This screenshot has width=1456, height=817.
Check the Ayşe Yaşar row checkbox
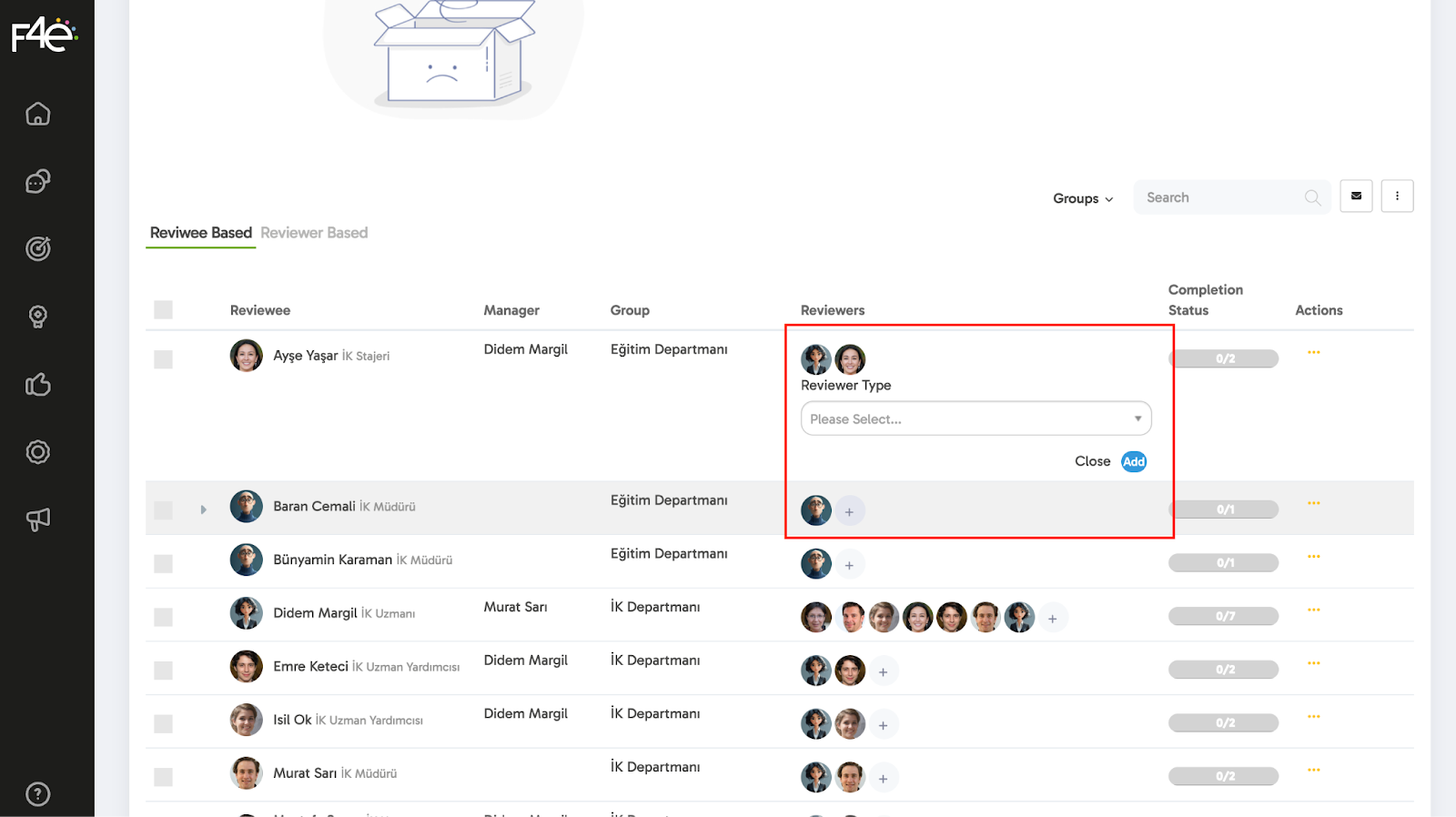pyautogui.click(x=164, y=359)
